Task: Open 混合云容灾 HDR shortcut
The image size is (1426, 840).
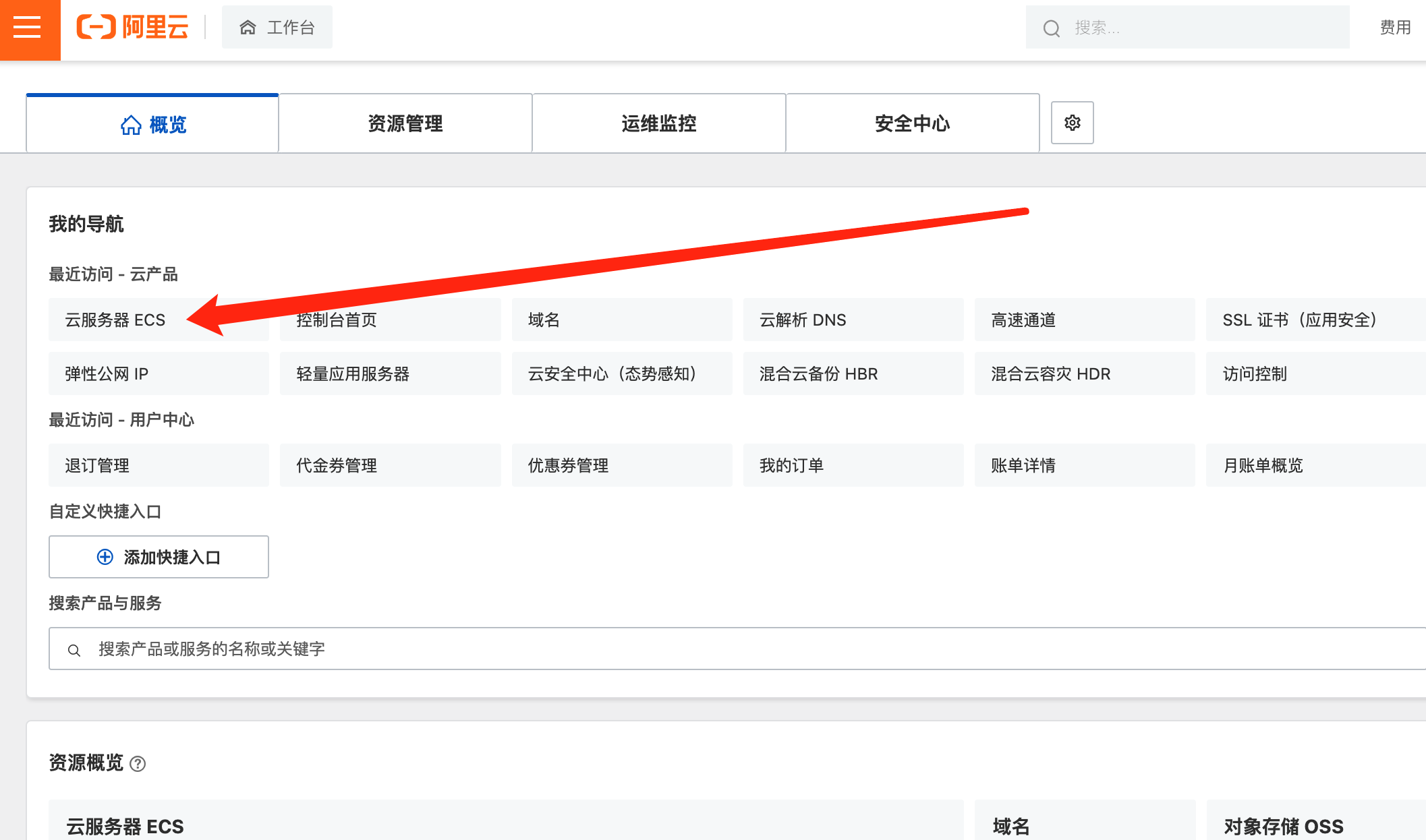Action: 1085,373
